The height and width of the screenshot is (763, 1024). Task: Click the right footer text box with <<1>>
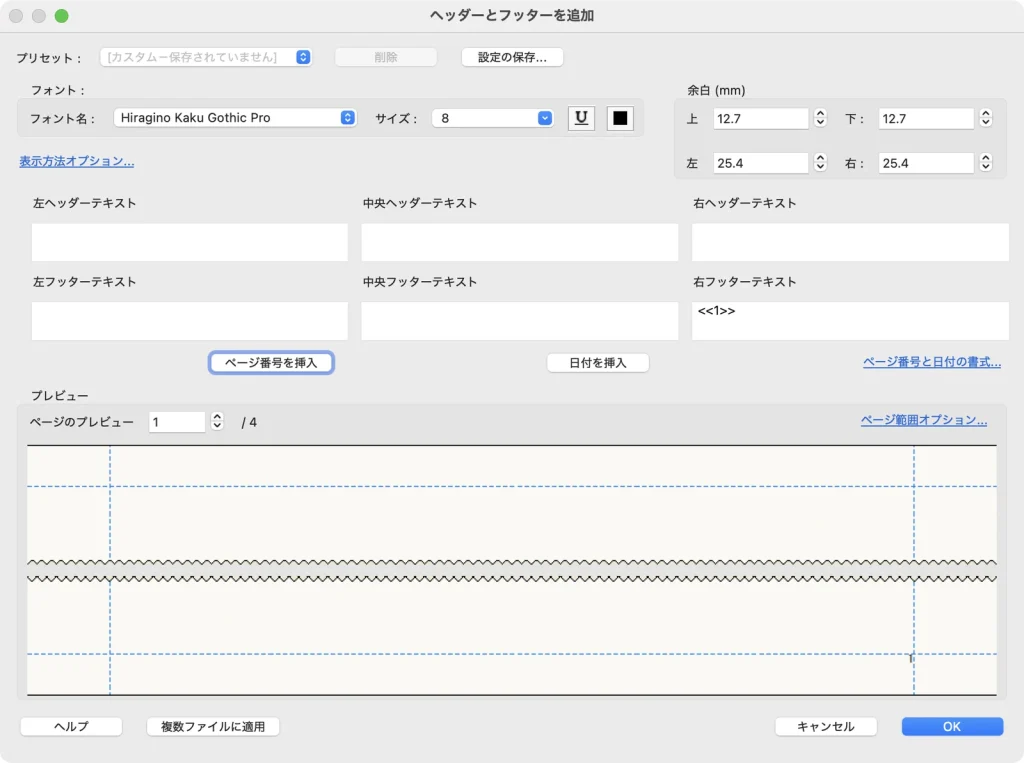click(850, 321)
